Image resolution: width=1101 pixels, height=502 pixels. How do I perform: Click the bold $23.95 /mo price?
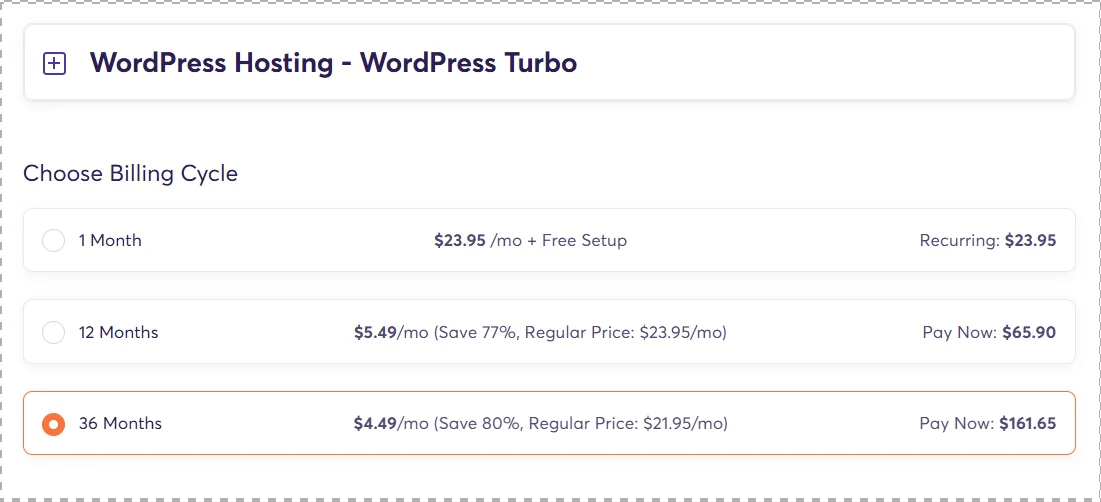click(x=460, y=241)
